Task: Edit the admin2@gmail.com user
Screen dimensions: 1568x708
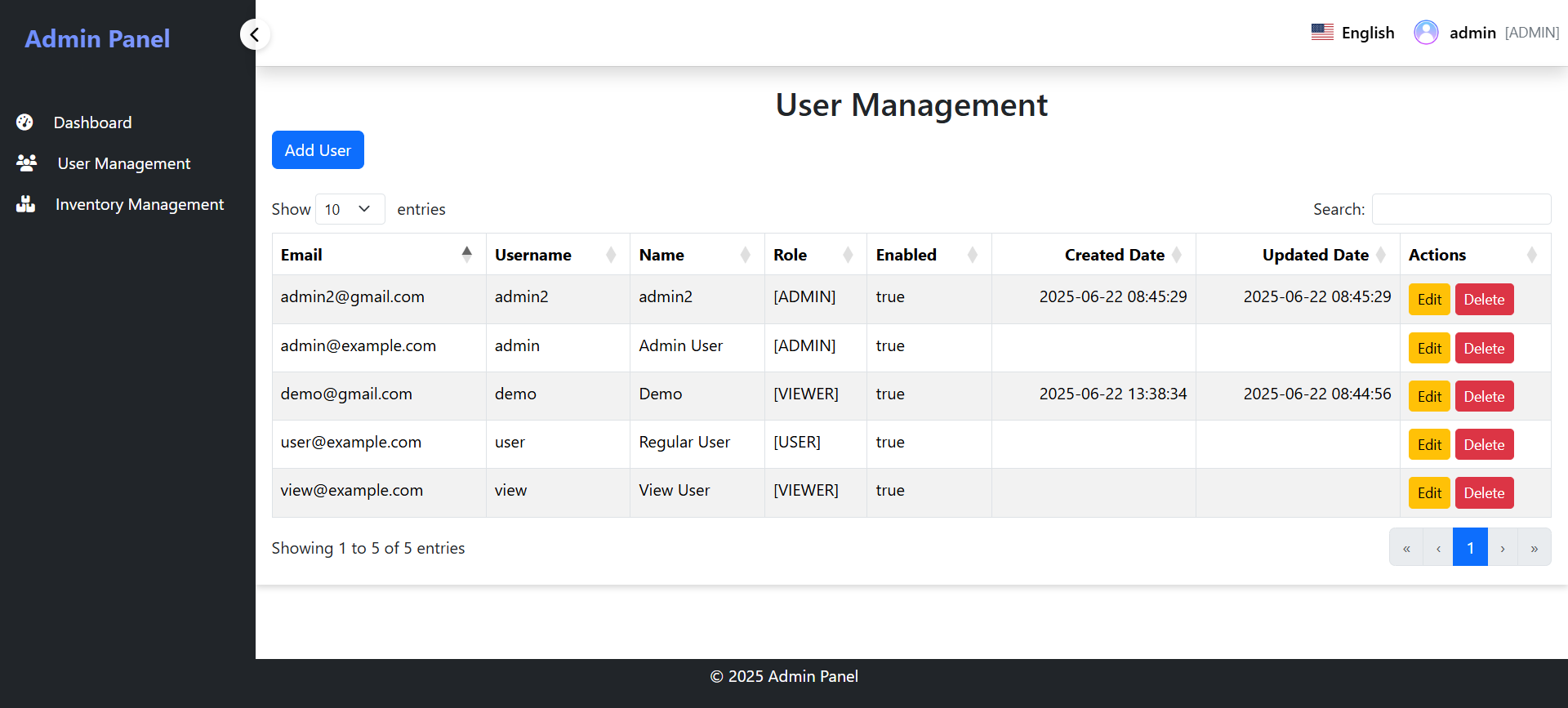Action: pos(1429,300)
